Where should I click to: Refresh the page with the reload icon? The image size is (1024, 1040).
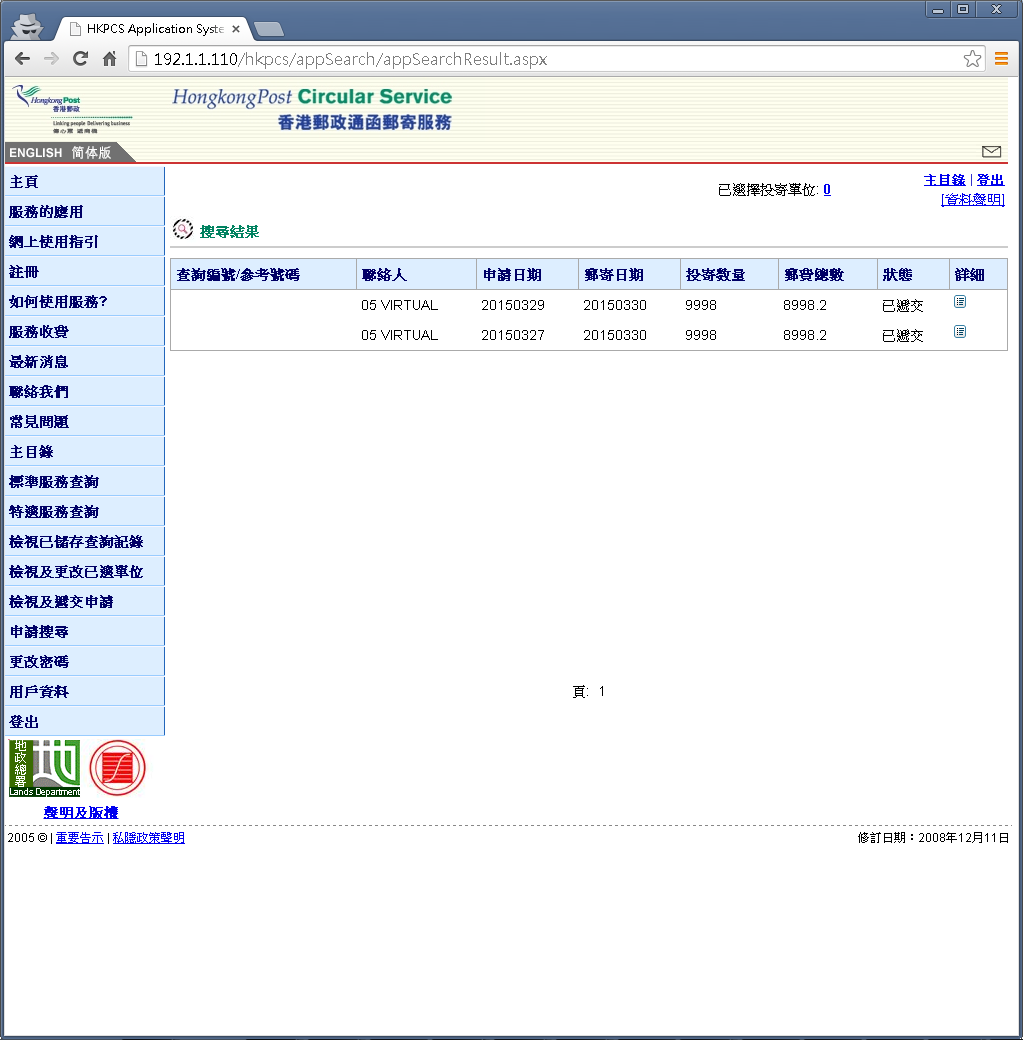click(x=80, y=59)
